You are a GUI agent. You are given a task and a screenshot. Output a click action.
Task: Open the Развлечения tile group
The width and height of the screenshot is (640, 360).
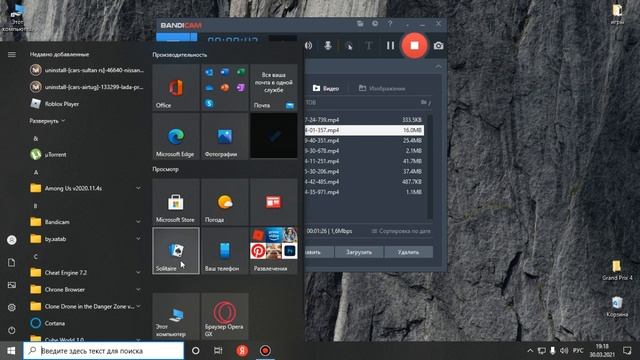click(x=273, y=251)
